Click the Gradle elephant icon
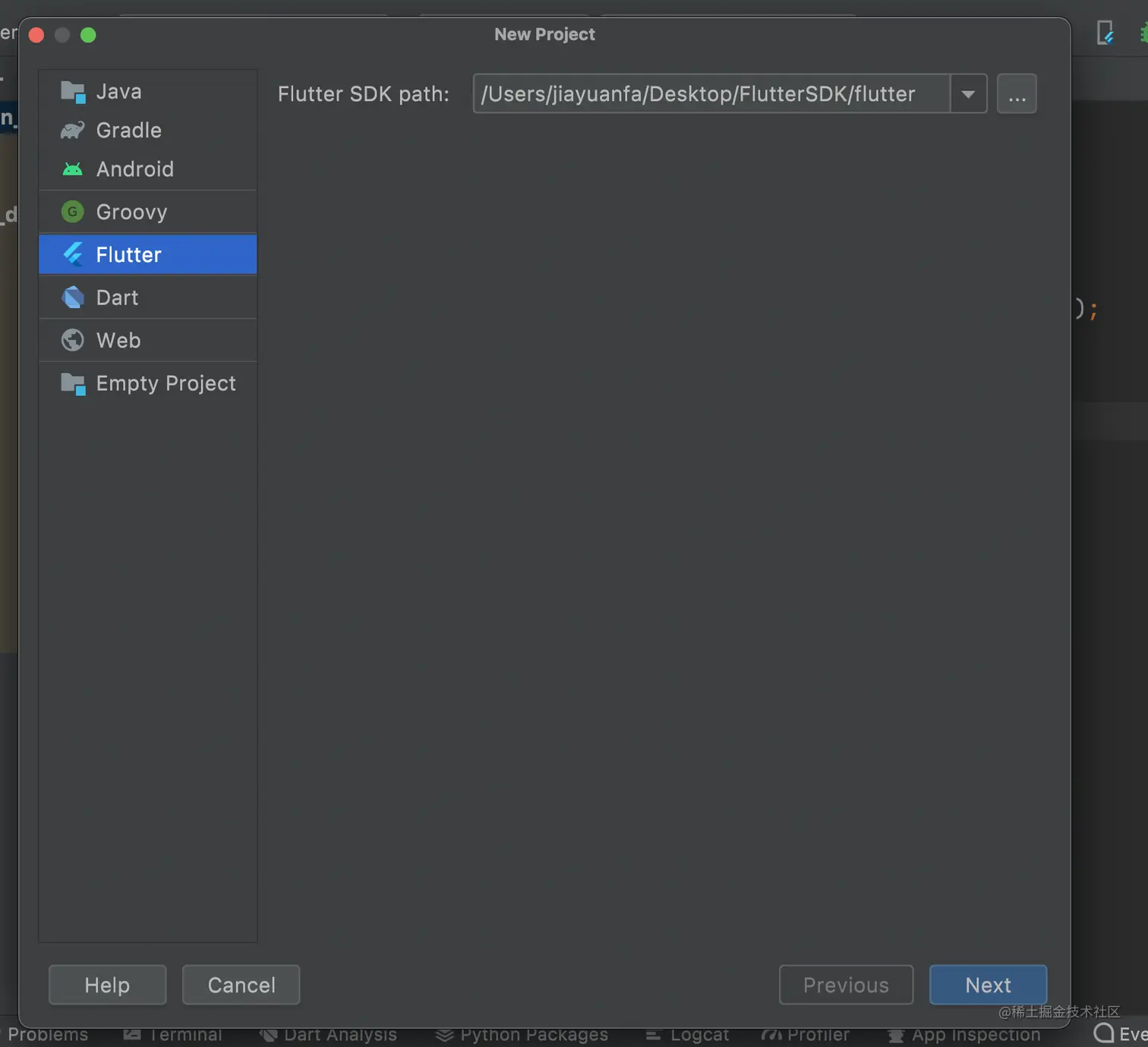1148x1047 pixels. [x=73, y=131]
